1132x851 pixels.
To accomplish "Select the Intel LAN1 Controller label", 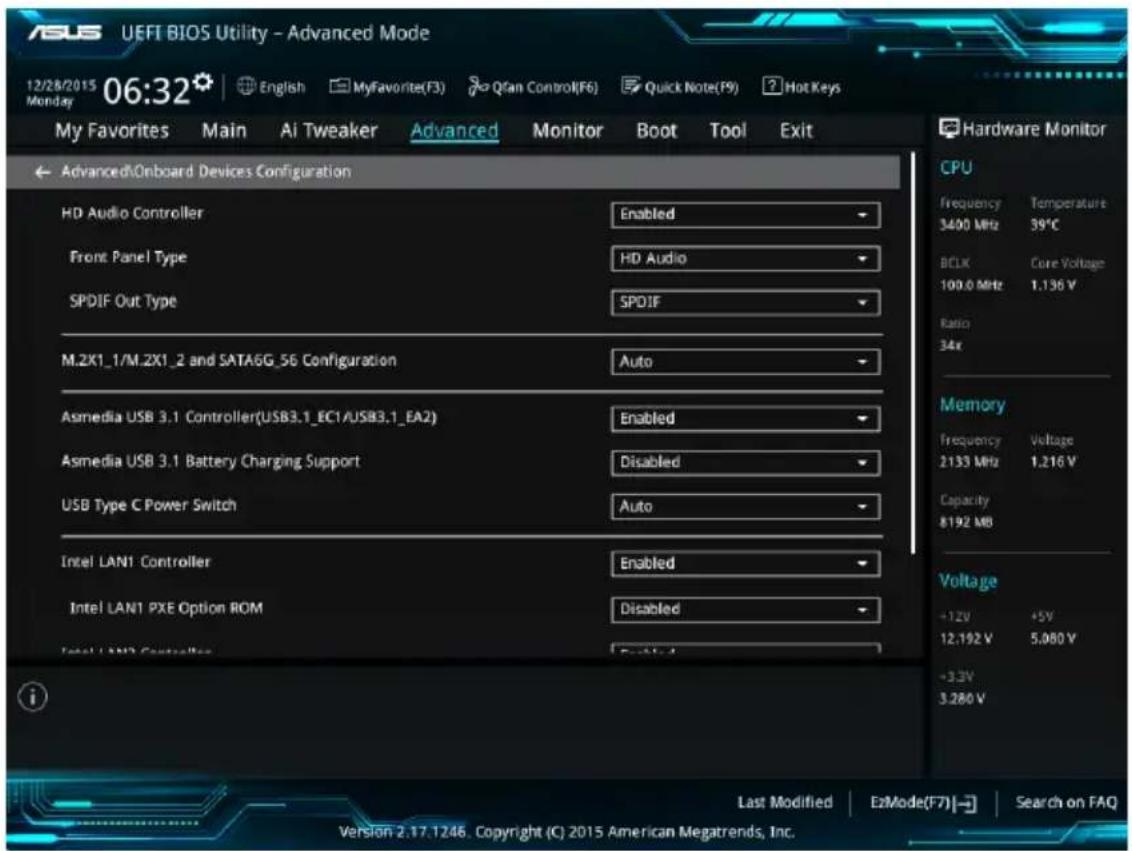I will (x=136, y=562).
